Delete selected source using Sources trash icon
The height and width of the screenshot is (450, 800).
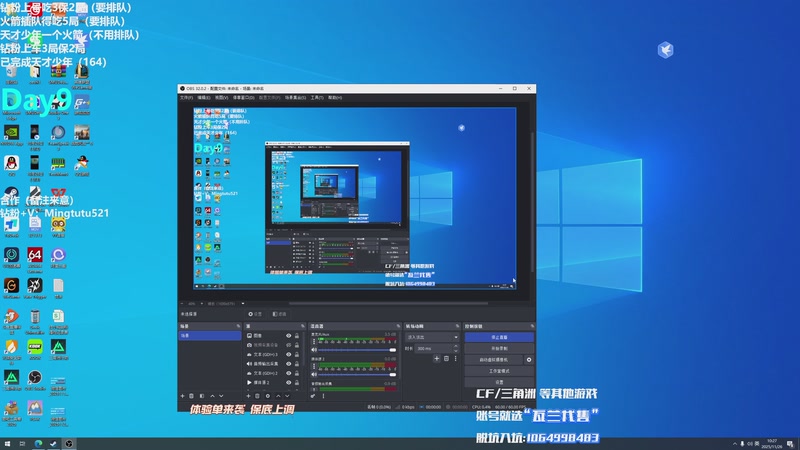point(257,396)
